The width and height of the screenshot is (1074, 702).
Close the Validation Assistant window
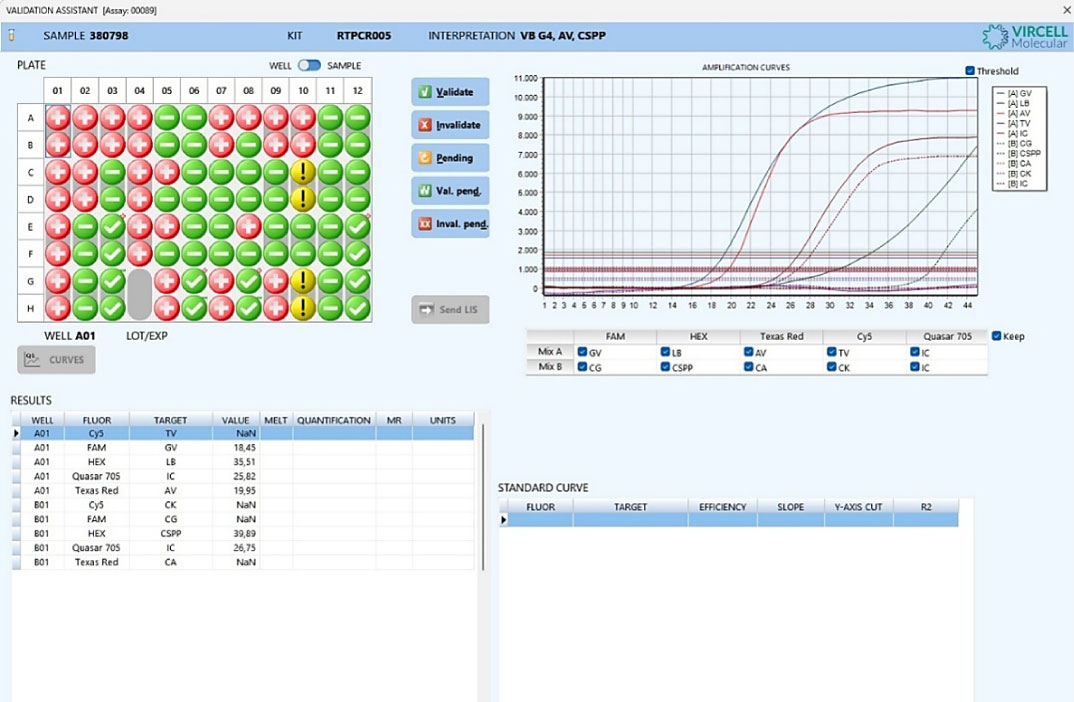coord(1066,10)
